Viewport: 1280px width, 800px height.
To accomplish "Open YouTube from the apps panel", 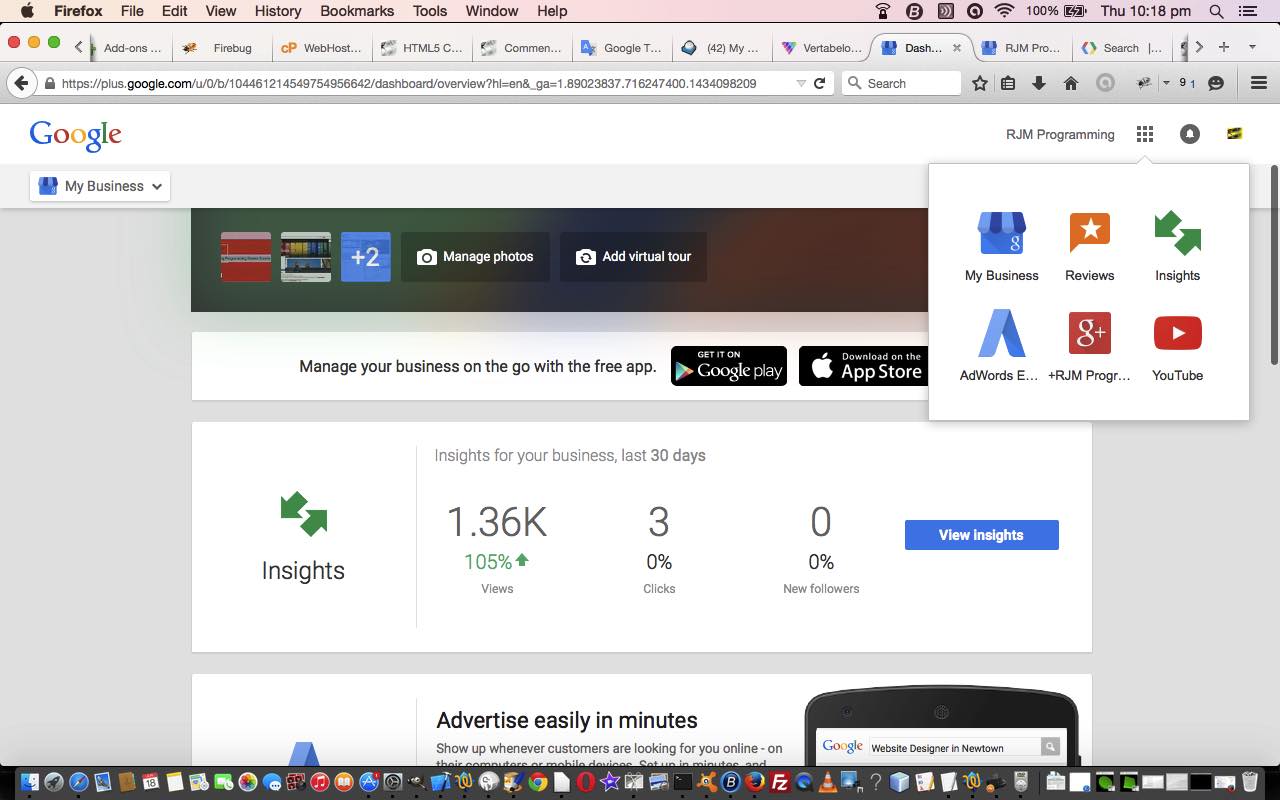I will [x=1177, y=346].
